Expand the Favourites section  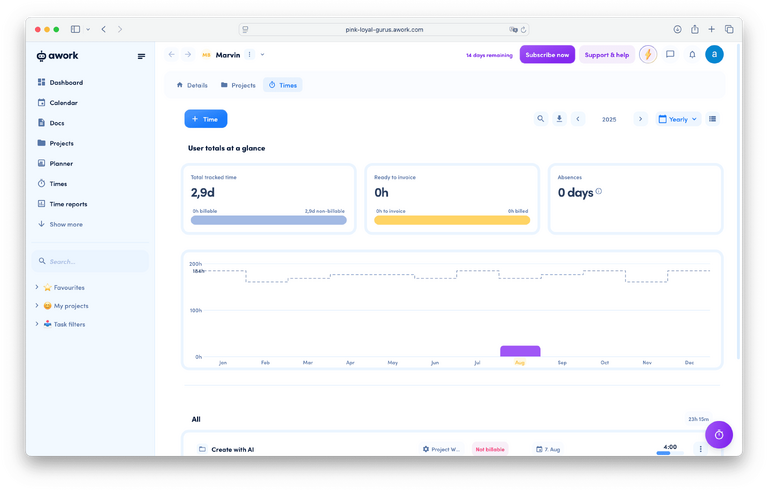(37, 287)
